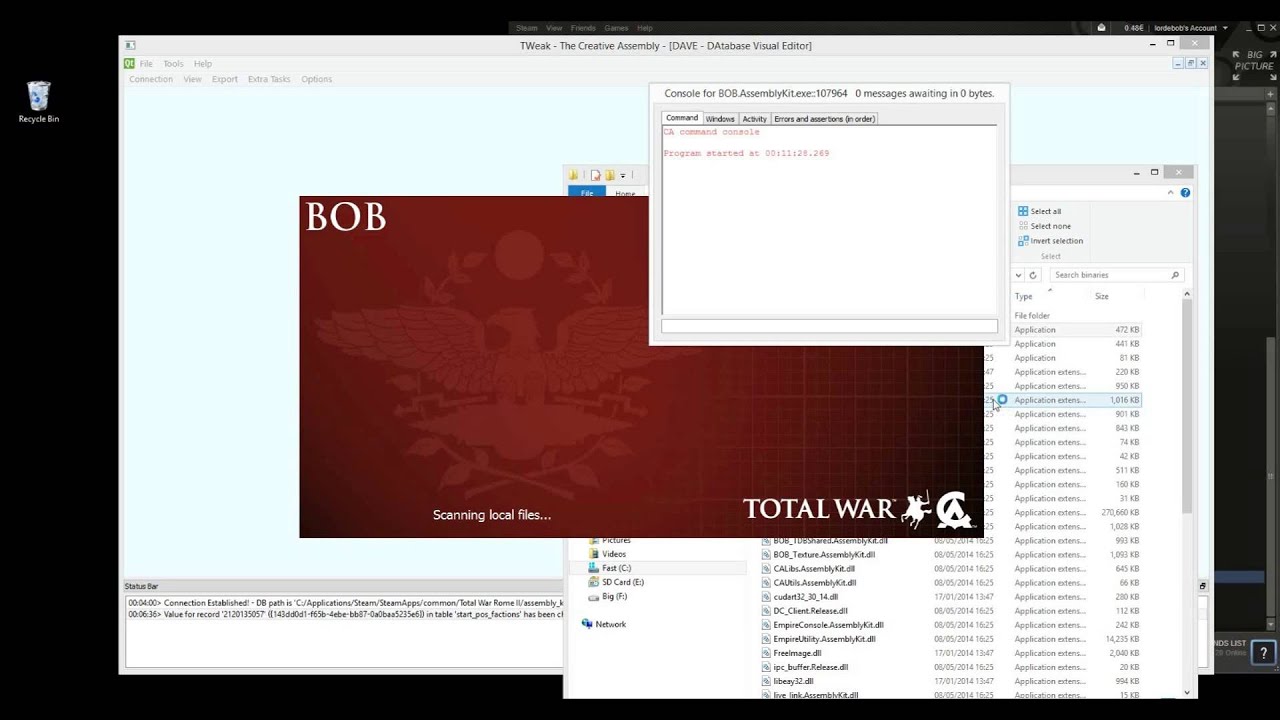Click the properties icon in Explorer title bar
This screenshot has height=720, width=1280.
tap(595, 175)
